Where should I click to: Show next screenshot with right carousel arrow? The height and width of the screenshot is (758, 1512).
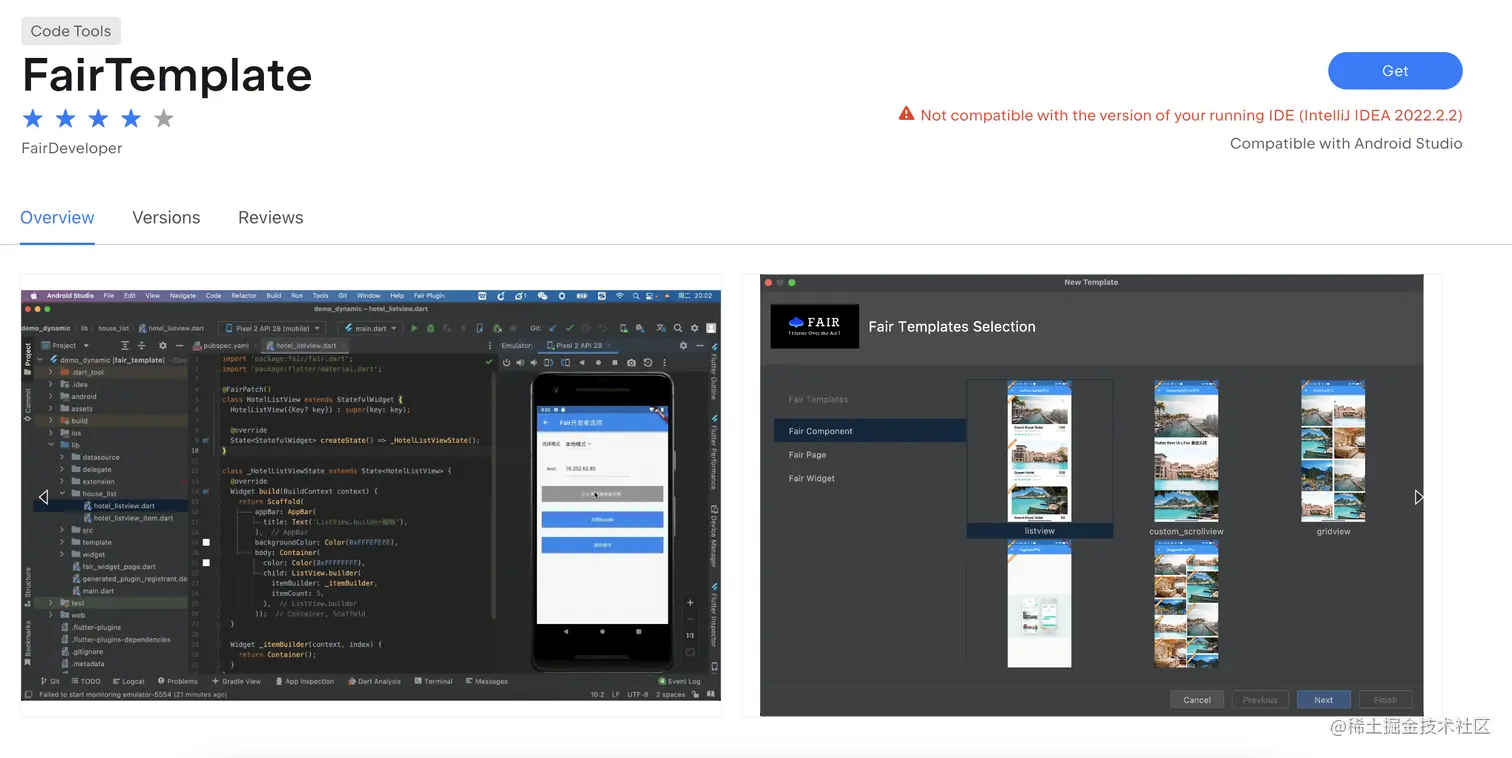[x=1419, y=497]
